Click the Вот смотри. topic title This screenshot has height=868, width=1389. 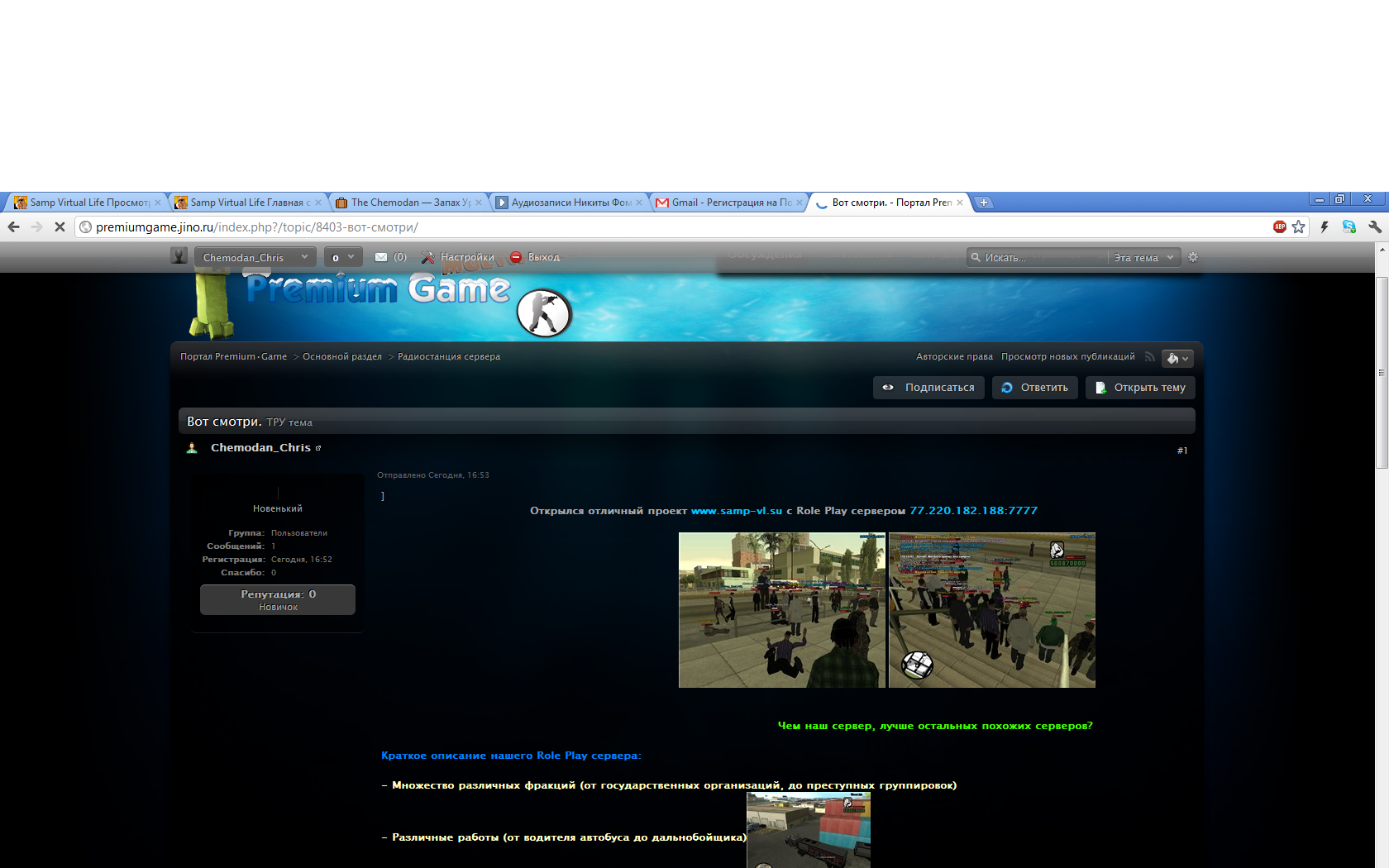[x=224, y=422]
